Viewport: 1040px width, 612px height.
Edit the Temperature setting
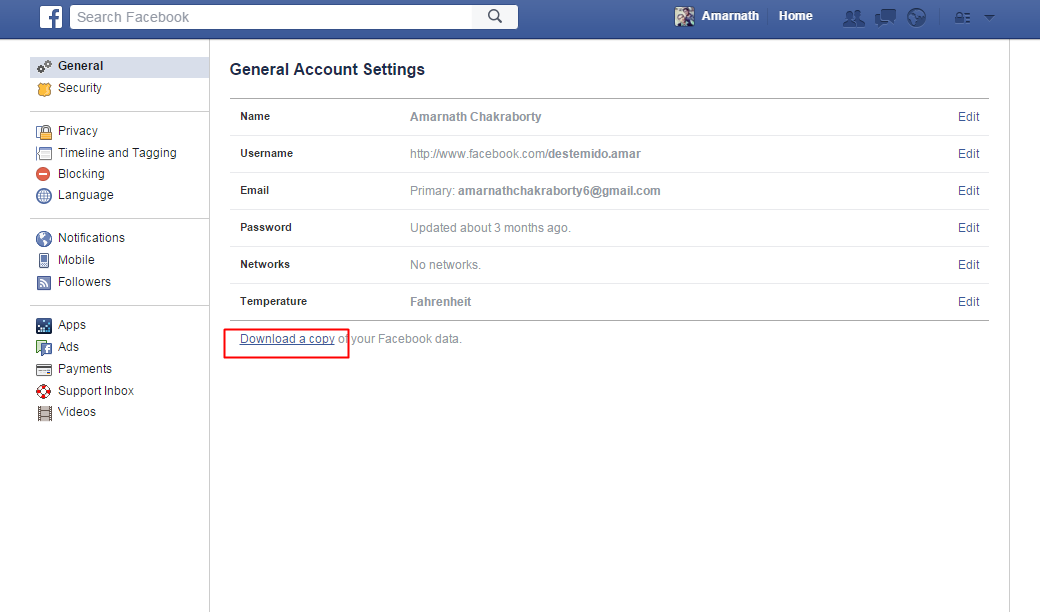[968, 302]
